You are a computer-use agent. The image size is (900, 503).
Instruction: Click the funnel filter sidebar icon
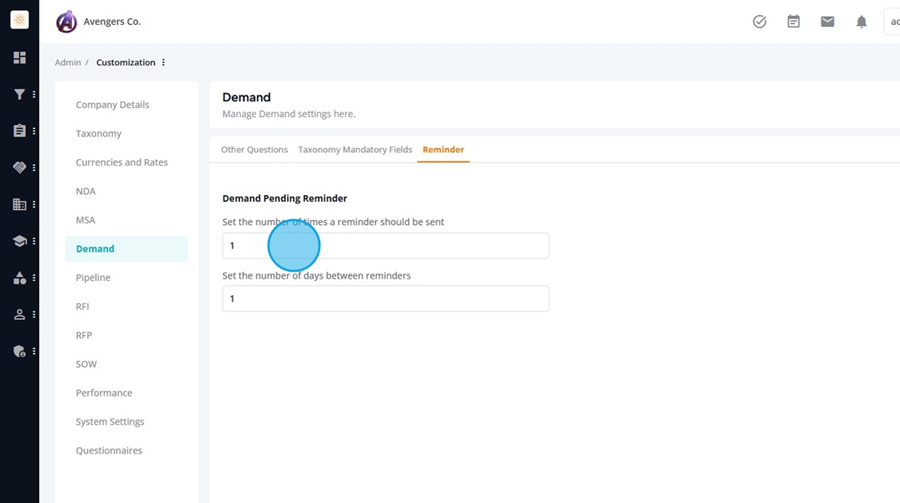[x=20, y=94]
